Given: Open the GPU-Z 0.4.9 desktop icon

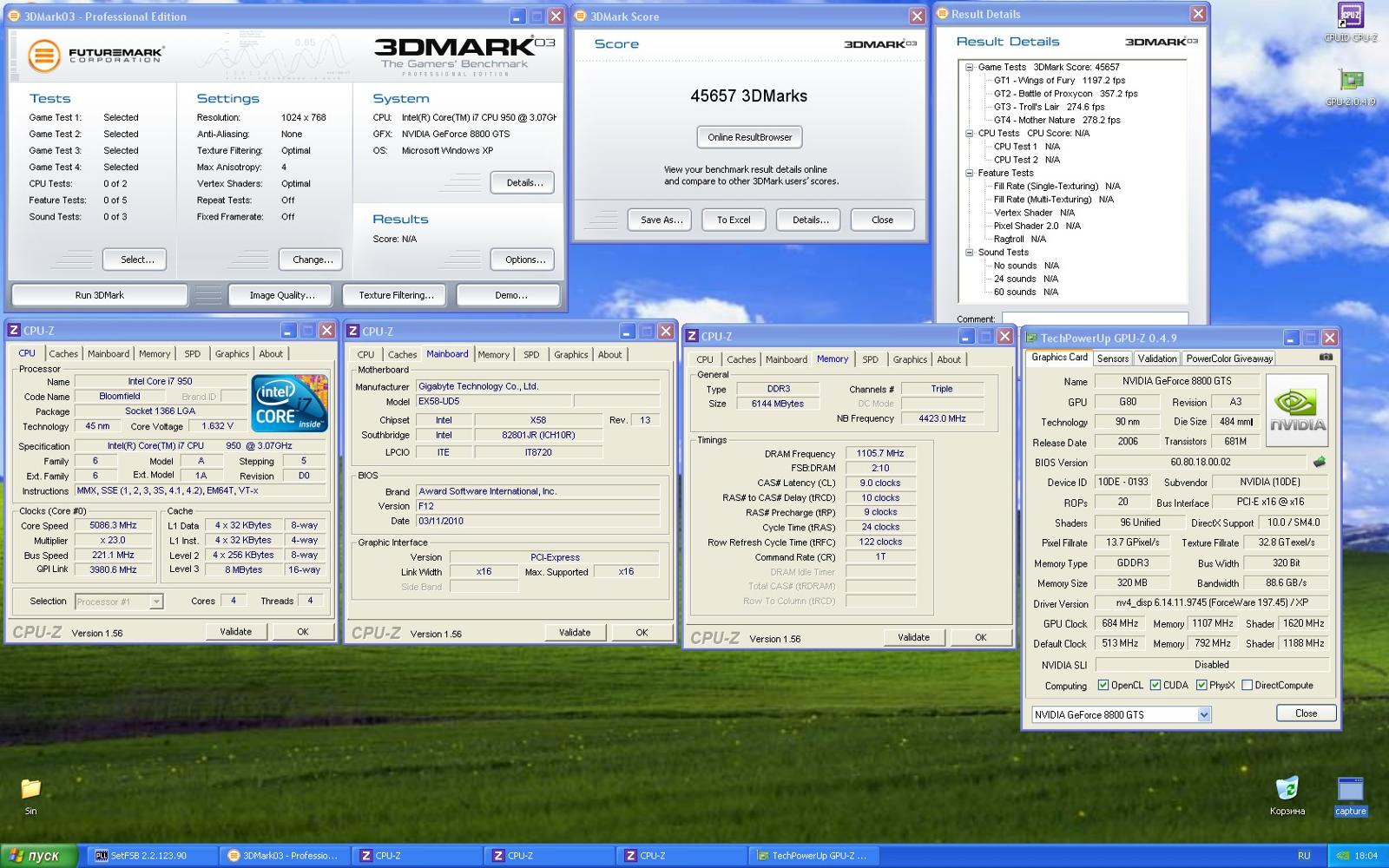Looking at the screenshot, I should click(x=1350, y=87).
